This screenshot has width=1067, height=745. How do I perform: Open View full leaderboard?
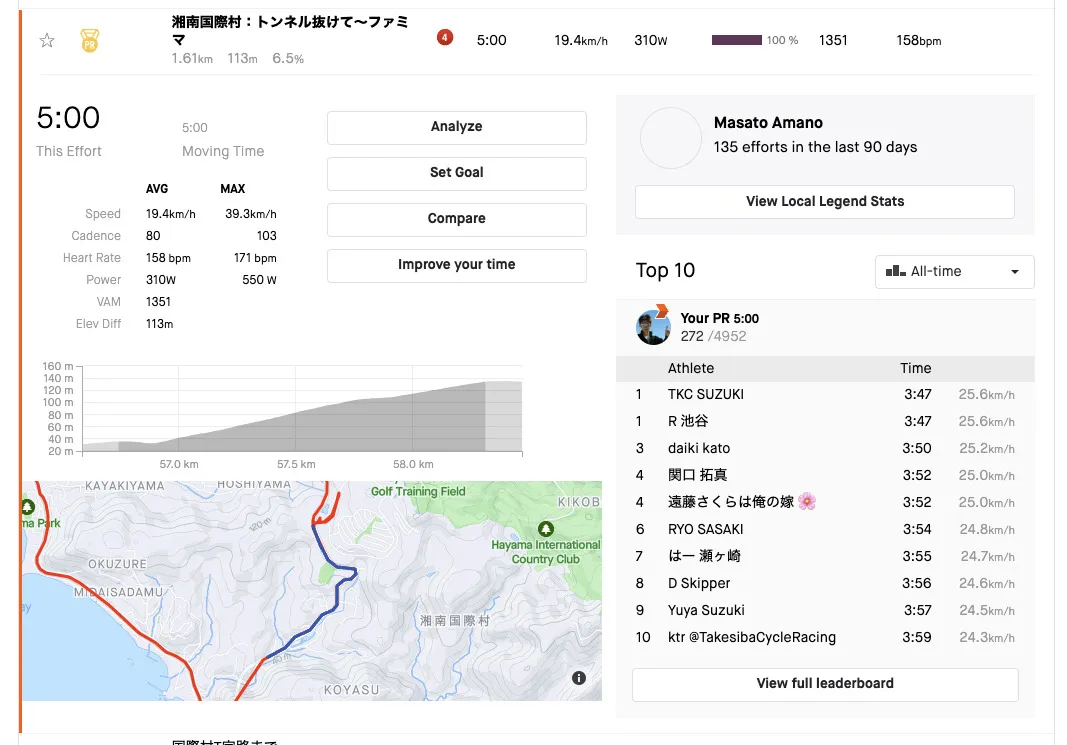pos(824,684)
